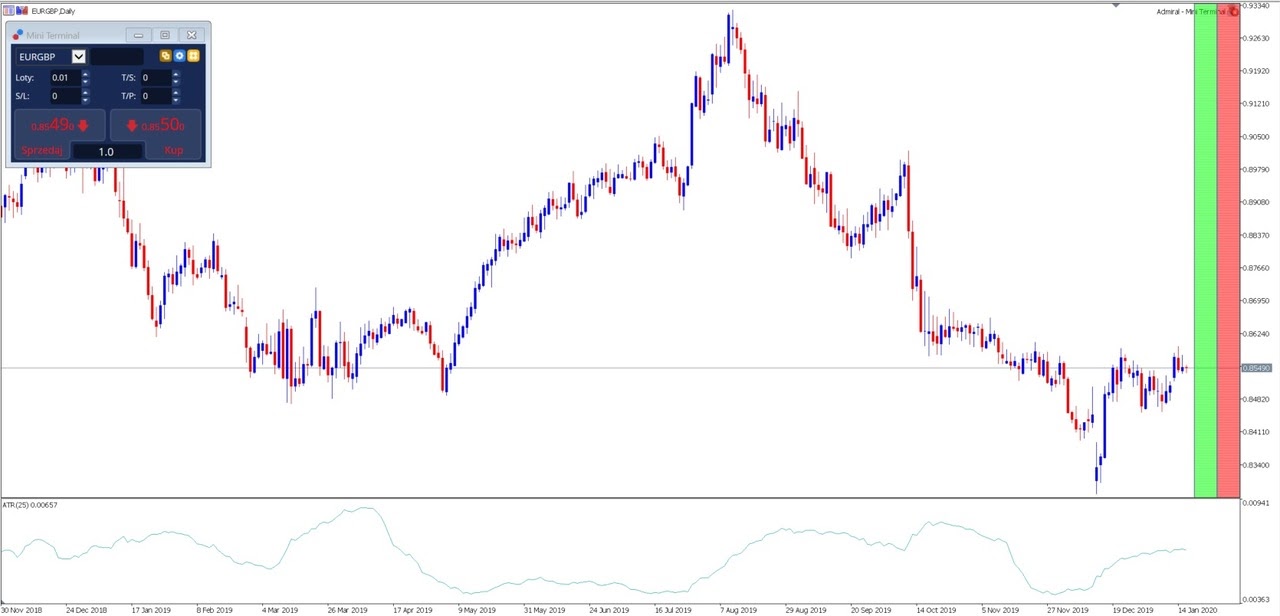Click price axis value 0.93340
Viewport: 1280px width, 616px height.
point(1257,6)
